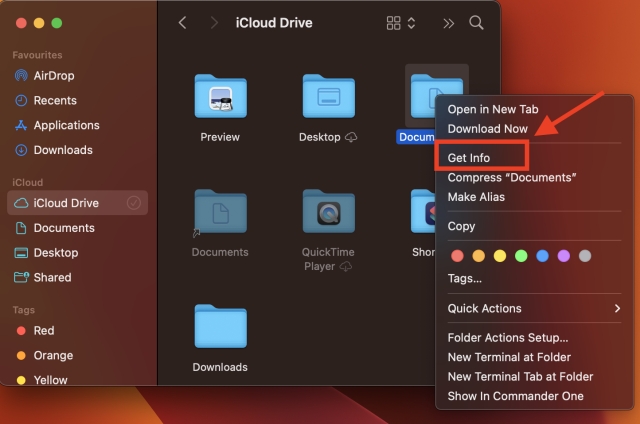Choose Folder Actions Setup…
This screenshot has height=424, width=640.
click(534, 338)
